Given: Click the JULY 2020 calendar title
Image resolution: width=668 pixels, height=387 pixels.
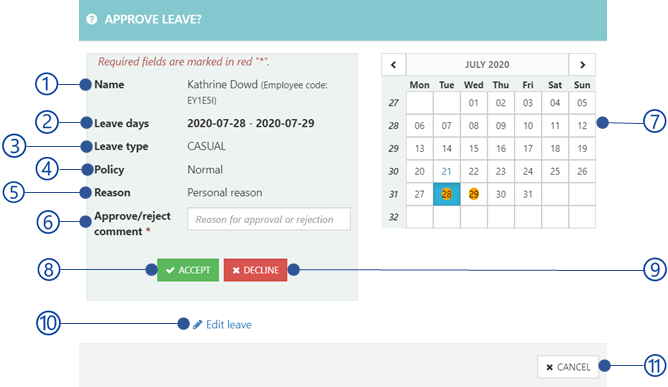Looking at the screenshot, I should pos(487,65).
